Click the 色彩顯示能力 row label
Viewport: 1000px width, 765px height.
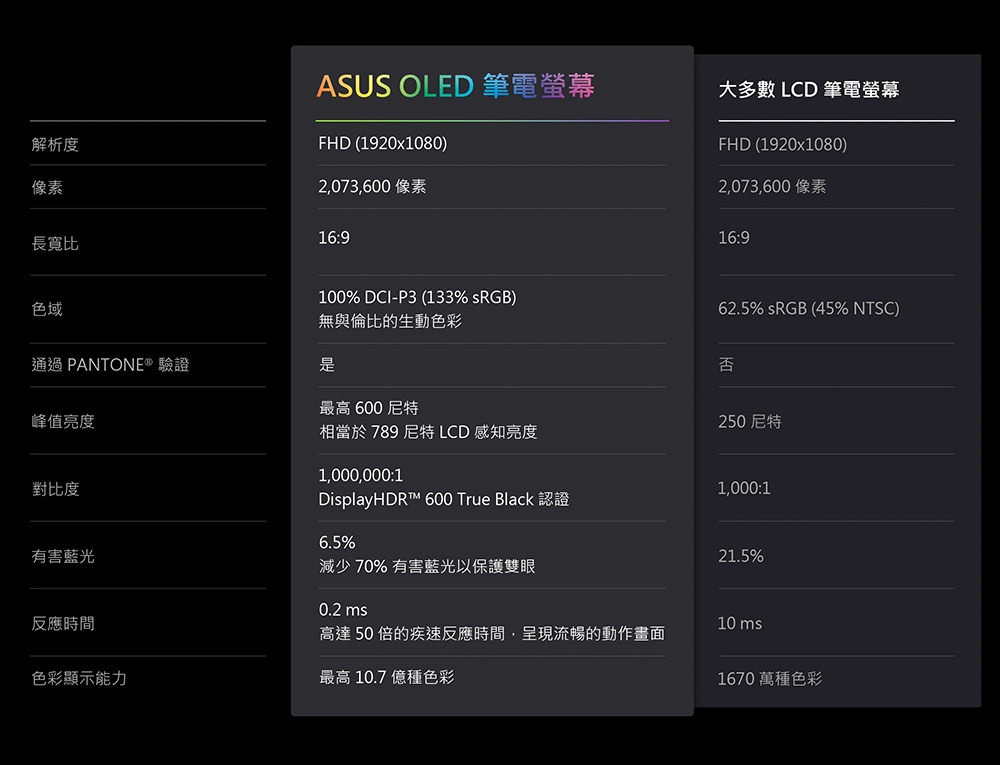(79, 678)
